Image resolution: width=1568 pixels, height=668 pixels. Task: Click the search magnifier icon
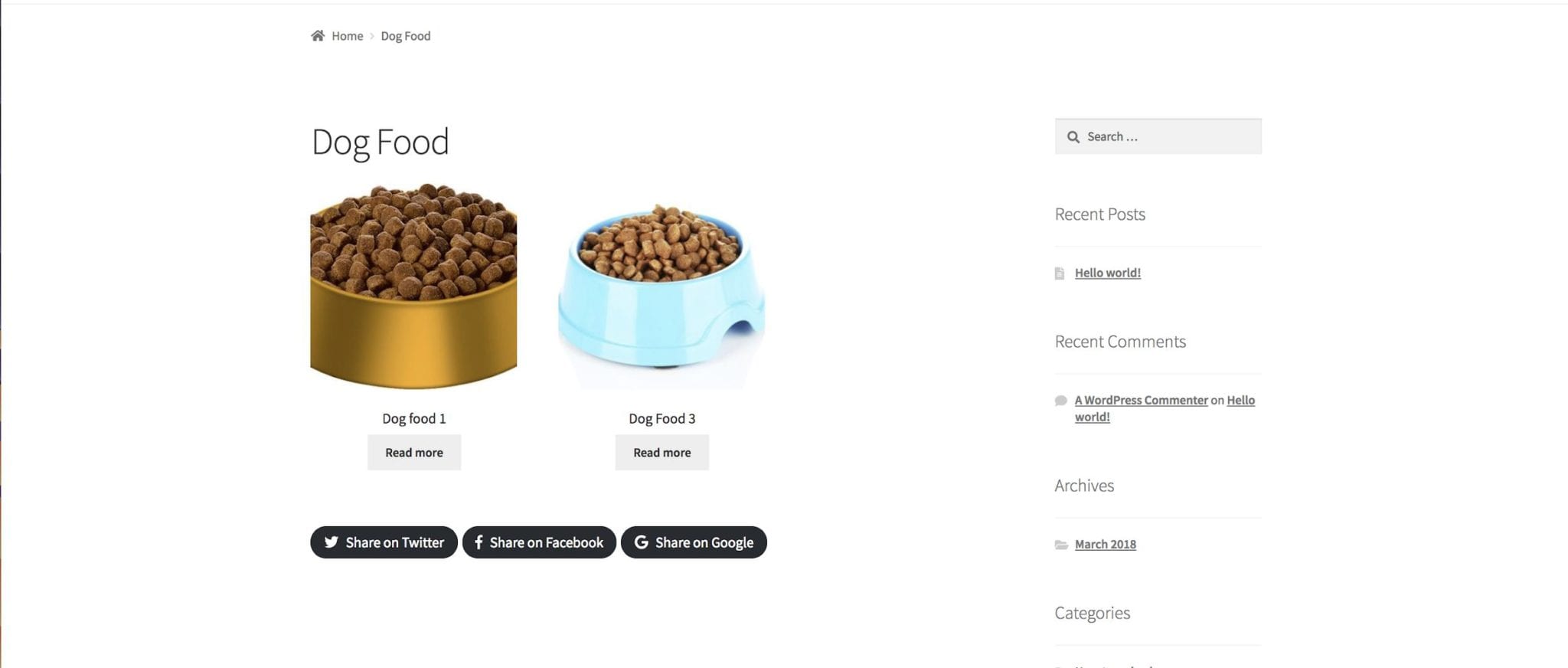(x=1073, y=137)
